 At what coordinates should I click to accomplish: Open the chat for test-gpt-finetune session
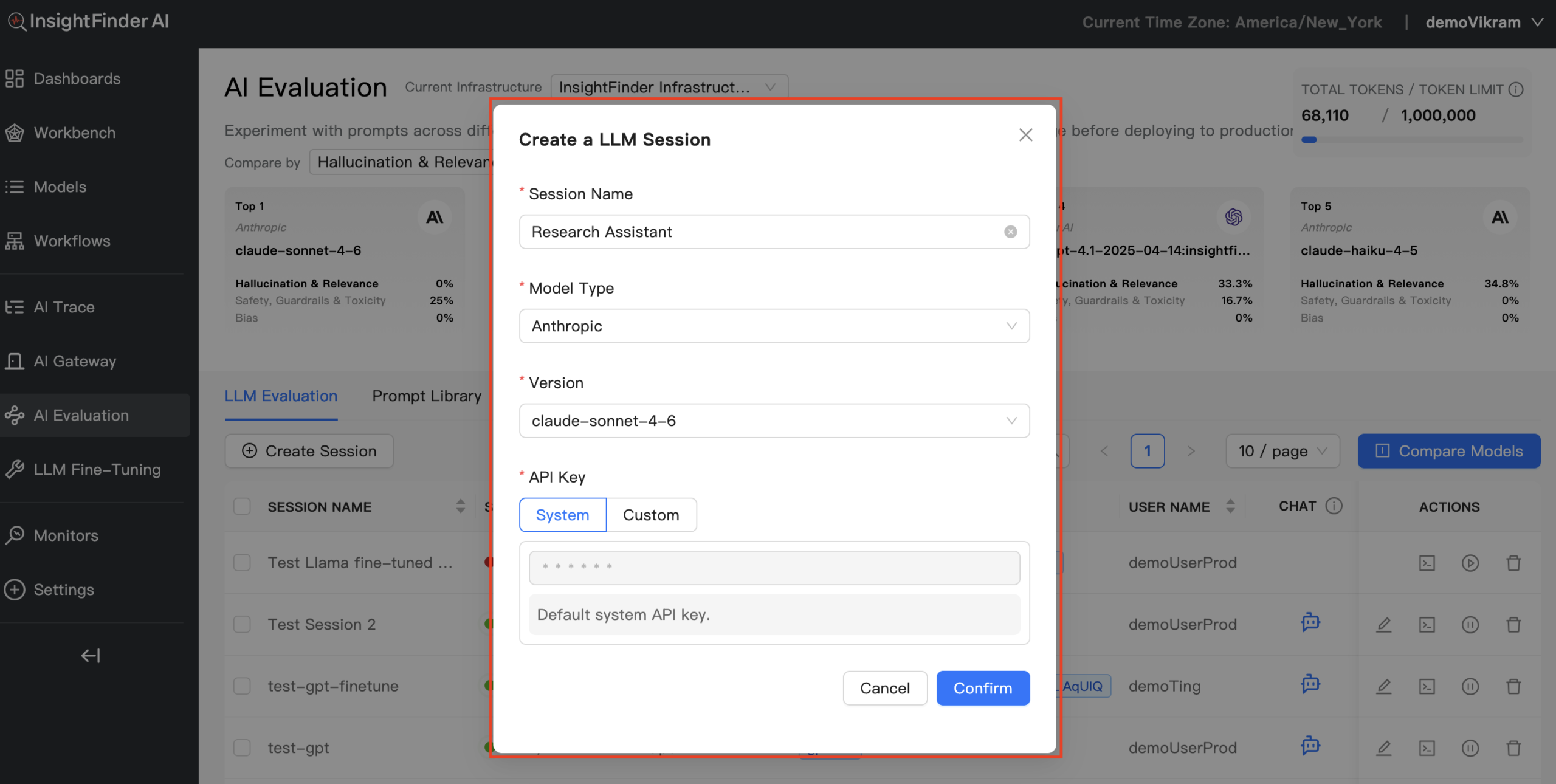pos(1310,685)
